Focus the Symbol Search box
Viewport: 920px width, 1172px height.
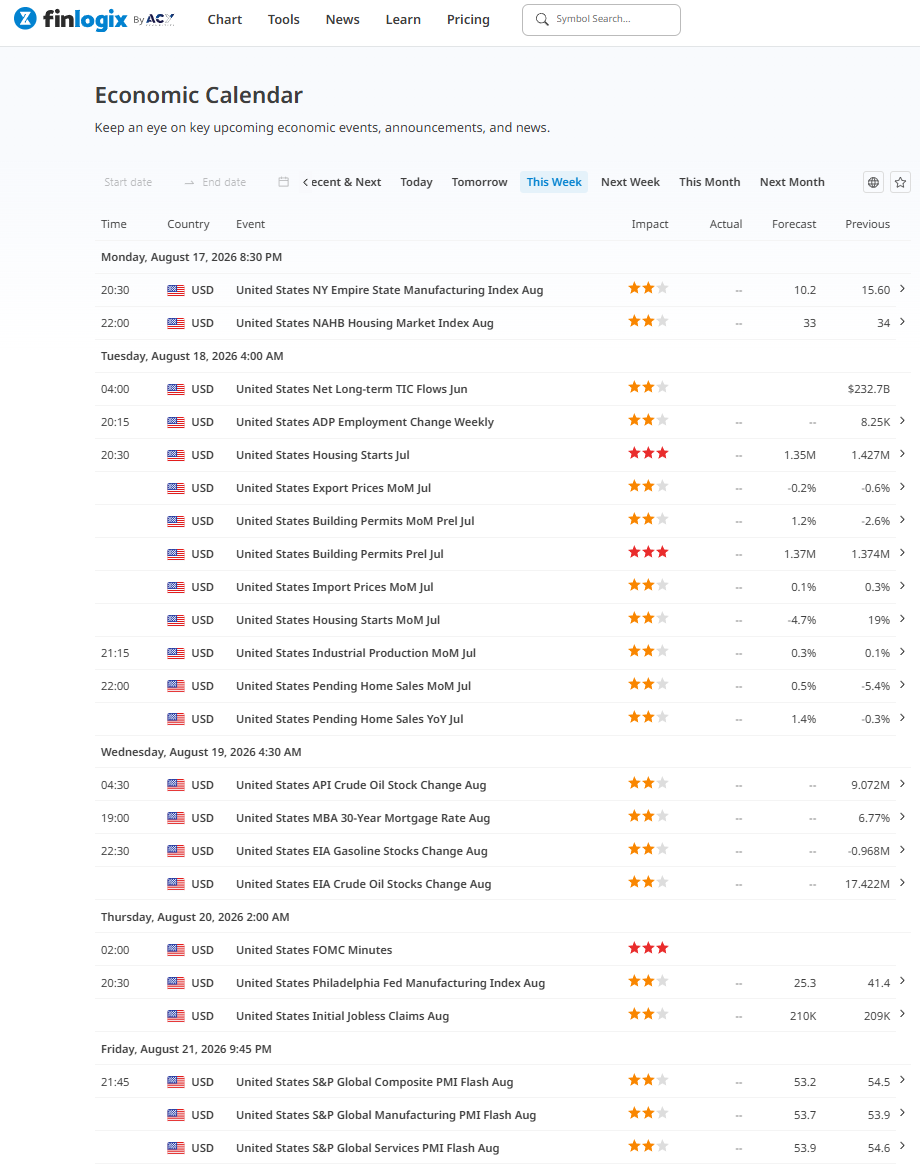(x=601, y=19)
